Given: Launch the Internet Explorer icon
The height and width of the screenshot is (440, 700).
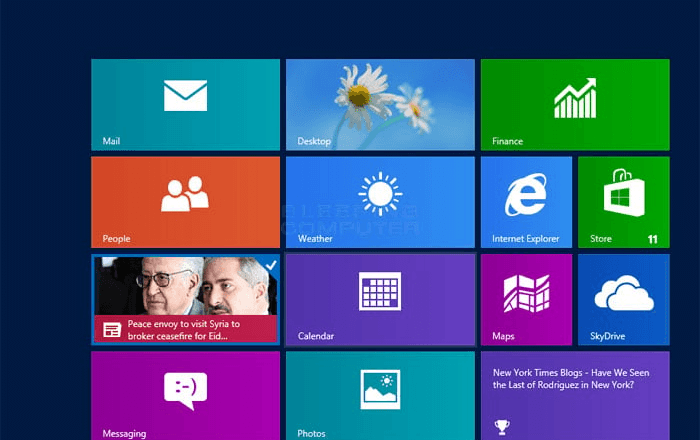Looking at the screenshot, I should pyautogui.click(x=526, y=195).
